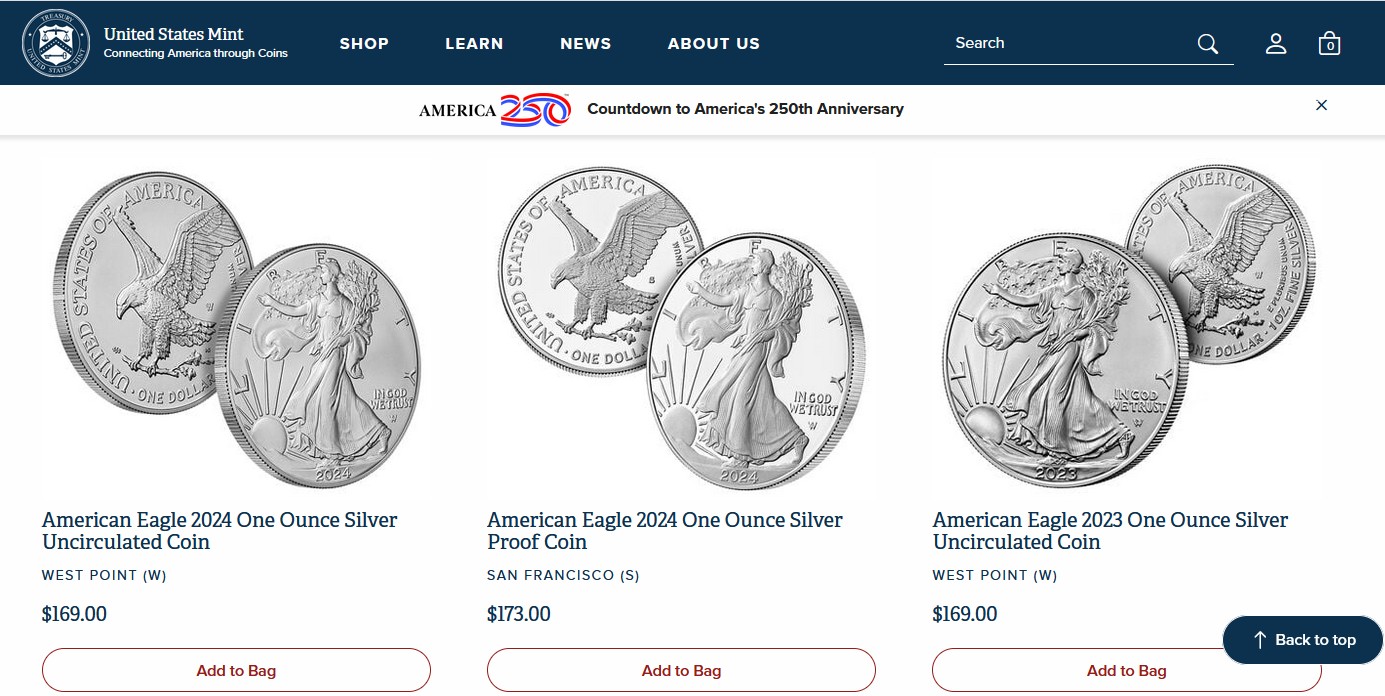Dismiss the America 250 banner
This screenshot has height=696, width=1385.
(1321, 105)
